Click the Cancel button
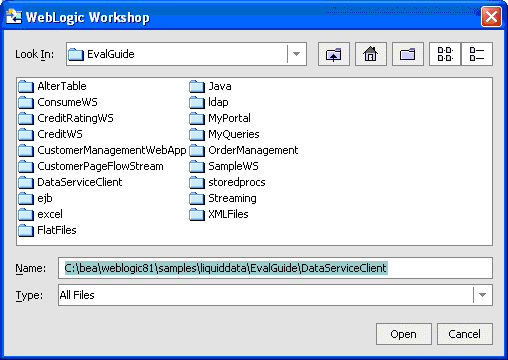This screenshot has width=508, height=360. pos(464,334)
